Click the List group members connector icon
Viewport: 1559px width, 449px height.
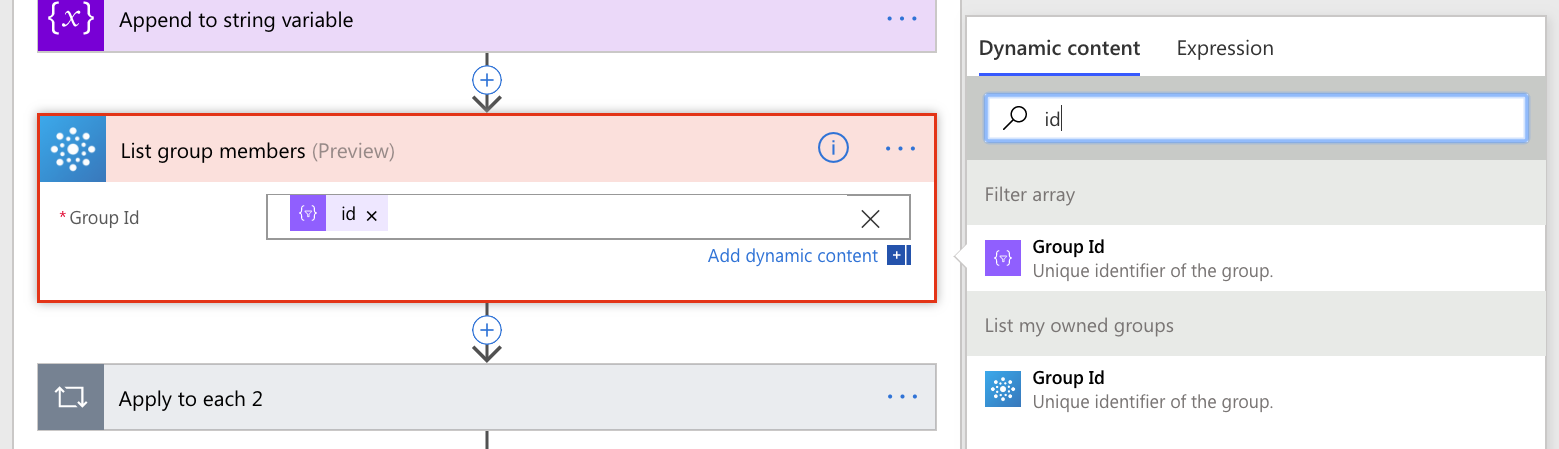click(72, 150)
